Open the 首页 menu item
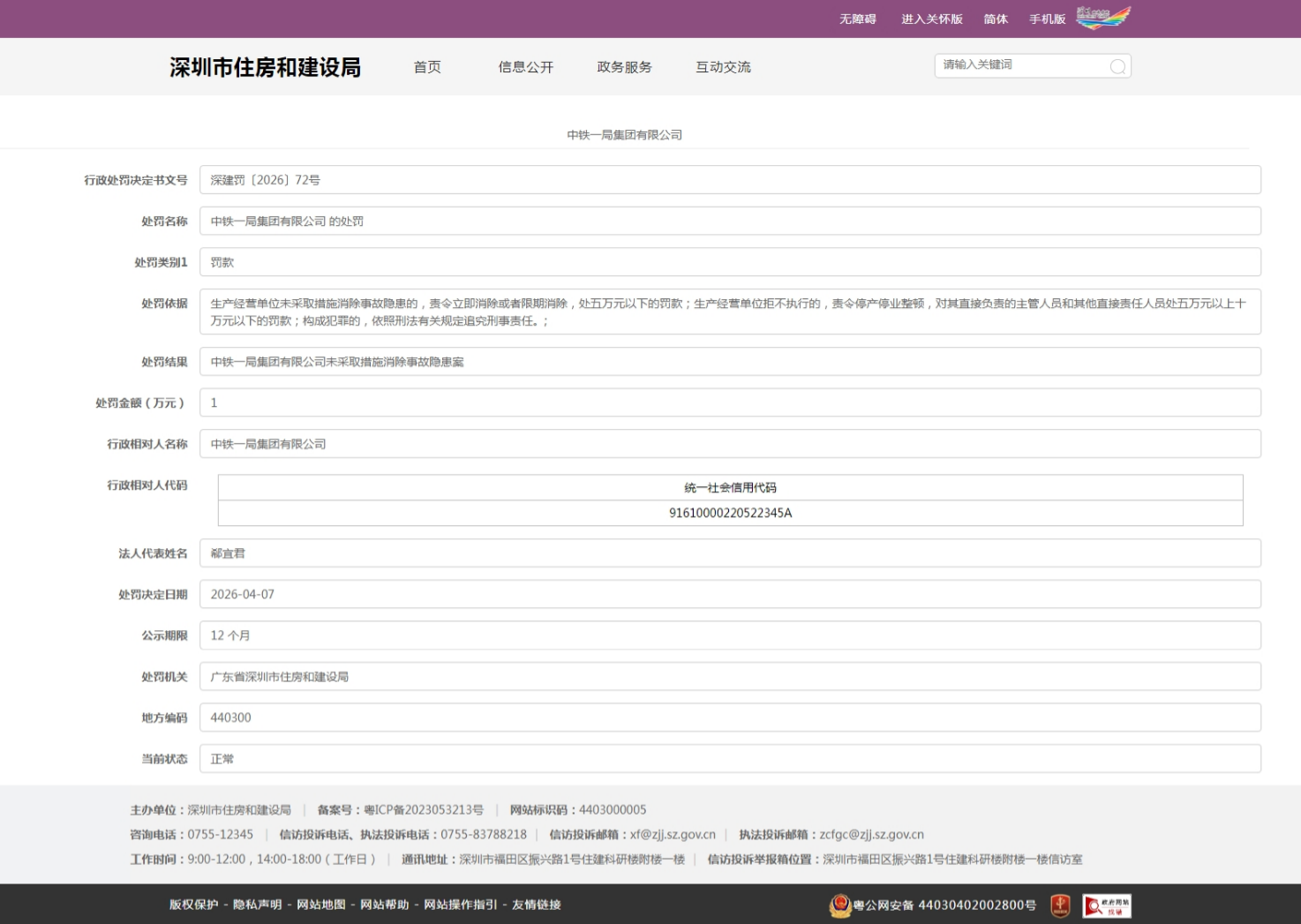This screenshot has width=1301, height=924. click(x=427, y=67)
